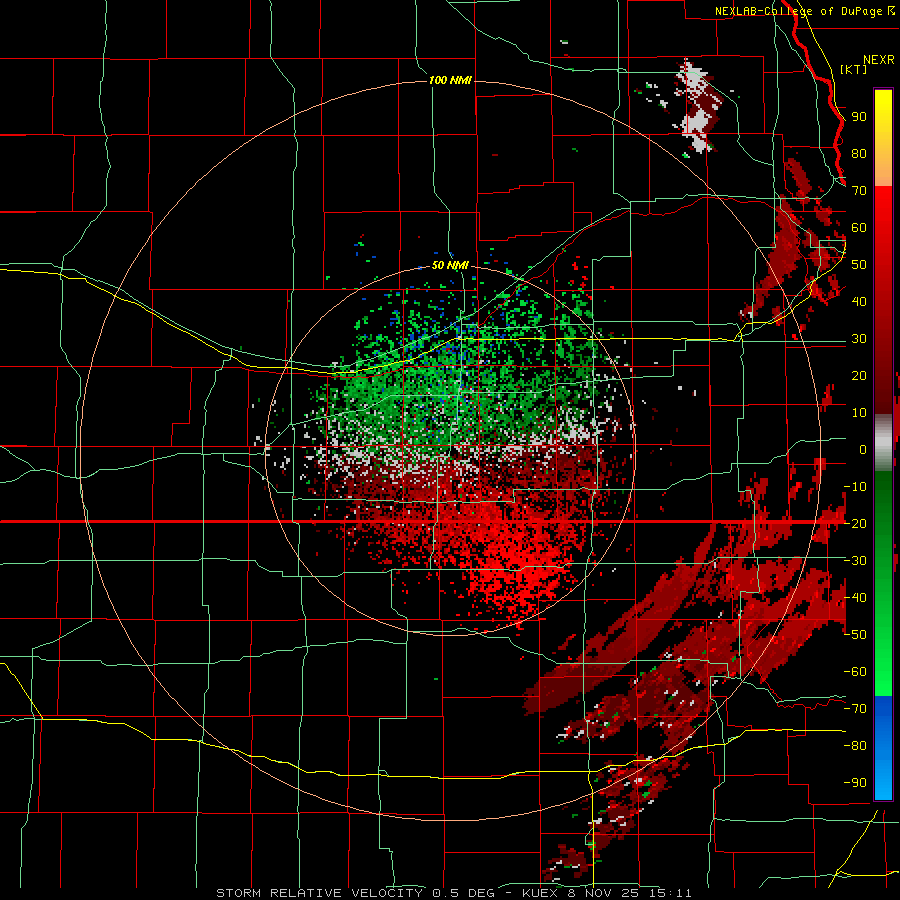This screenshot has height=900, width=900.
Task: Click the KUEX station ID in the caption
Action: (x=540, y=893)
